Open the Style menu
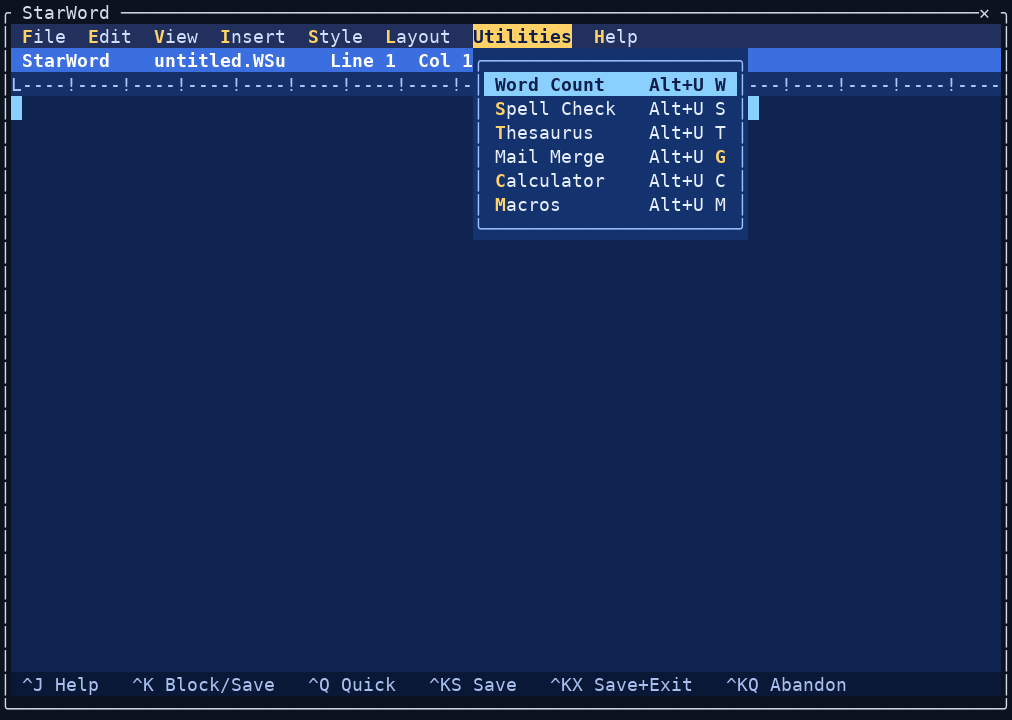The height and width of the screenshot is (720, 1012). 335,37
